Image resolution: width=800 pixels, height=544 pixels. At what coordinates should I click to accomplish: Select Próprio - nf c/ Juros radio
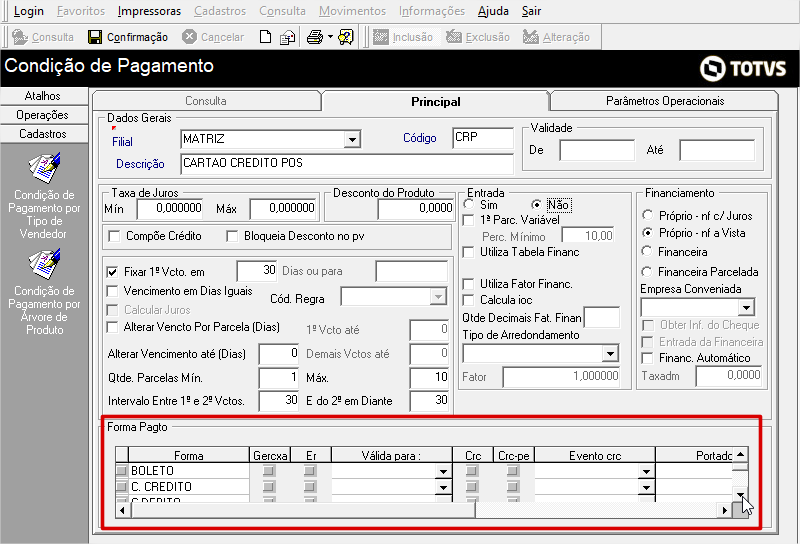pyautogui.click(x=647, y=215)
